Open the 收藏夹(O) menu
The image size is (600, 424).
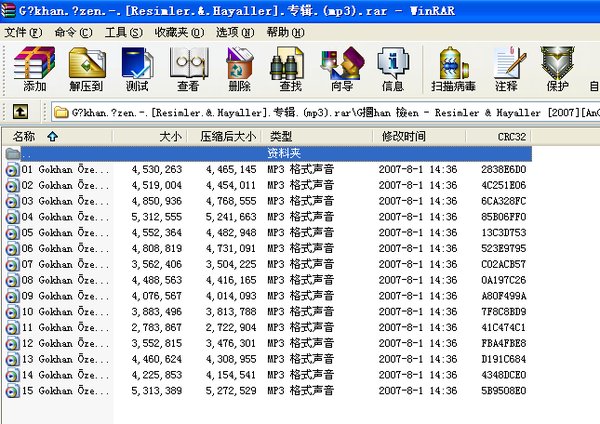point(179,33)
